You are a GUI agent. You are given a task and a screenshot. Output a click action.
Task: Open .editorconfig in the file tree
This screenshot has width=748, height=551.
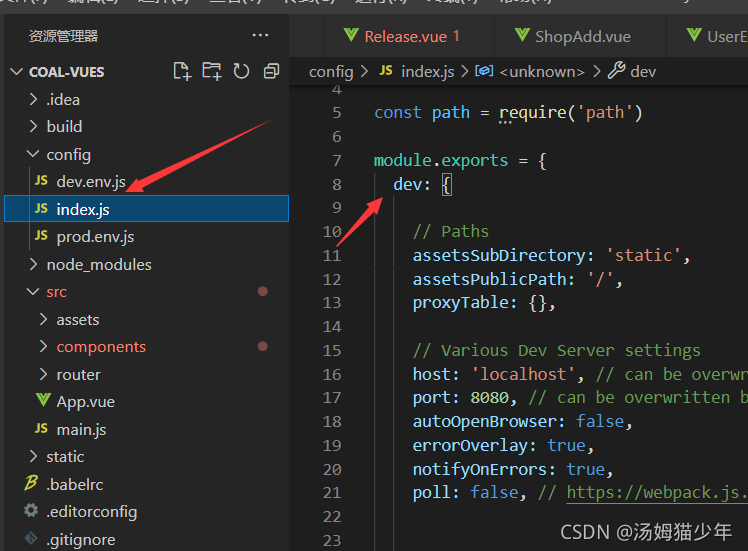point(92,512)
